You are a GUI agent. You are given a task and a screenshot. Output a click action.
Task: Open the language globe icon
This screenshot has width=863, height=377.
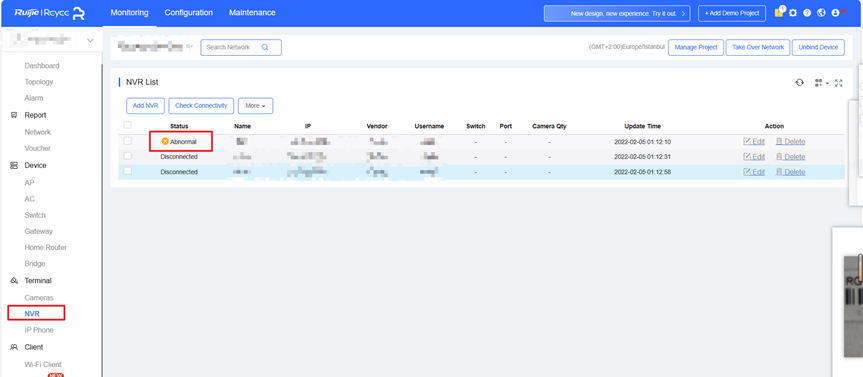click(821, 13)
